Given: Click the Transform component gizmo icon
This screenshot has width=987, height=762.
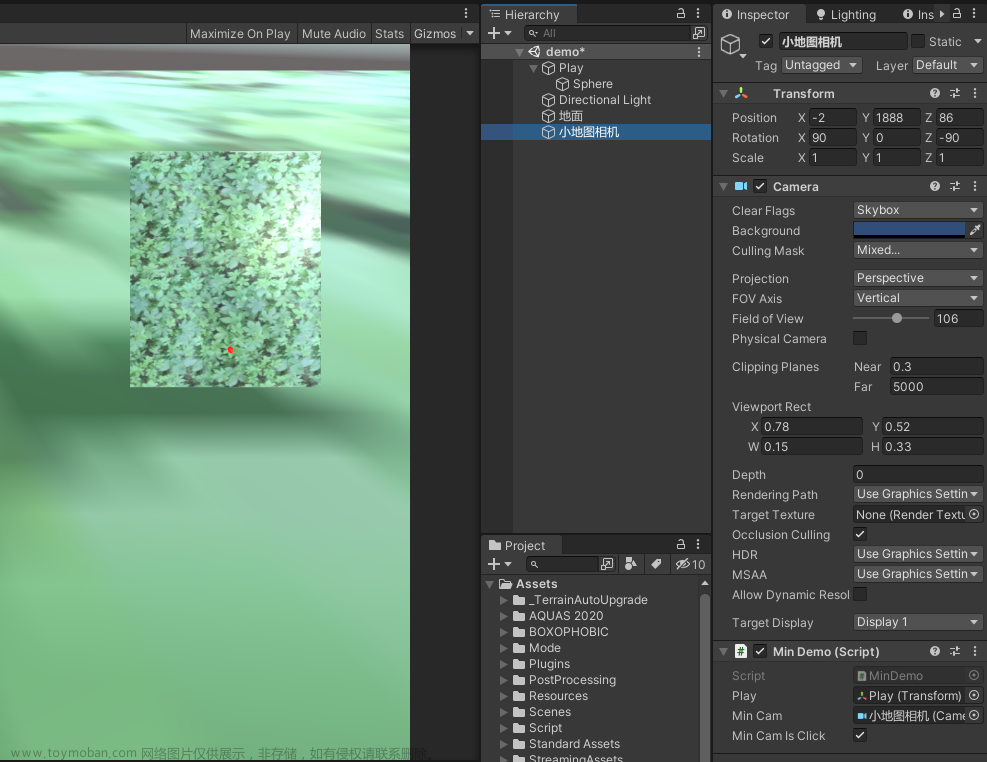Looking at the screenshot, I should click(742, 93).
